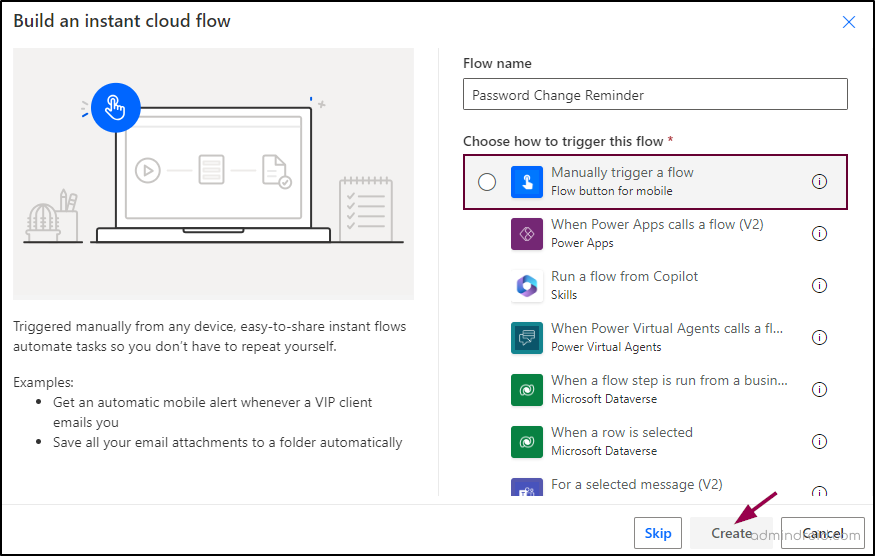The image size is (875, 556).
Task: Show info for Power Apps V2 trigger
Action: (x=819, y=234)
